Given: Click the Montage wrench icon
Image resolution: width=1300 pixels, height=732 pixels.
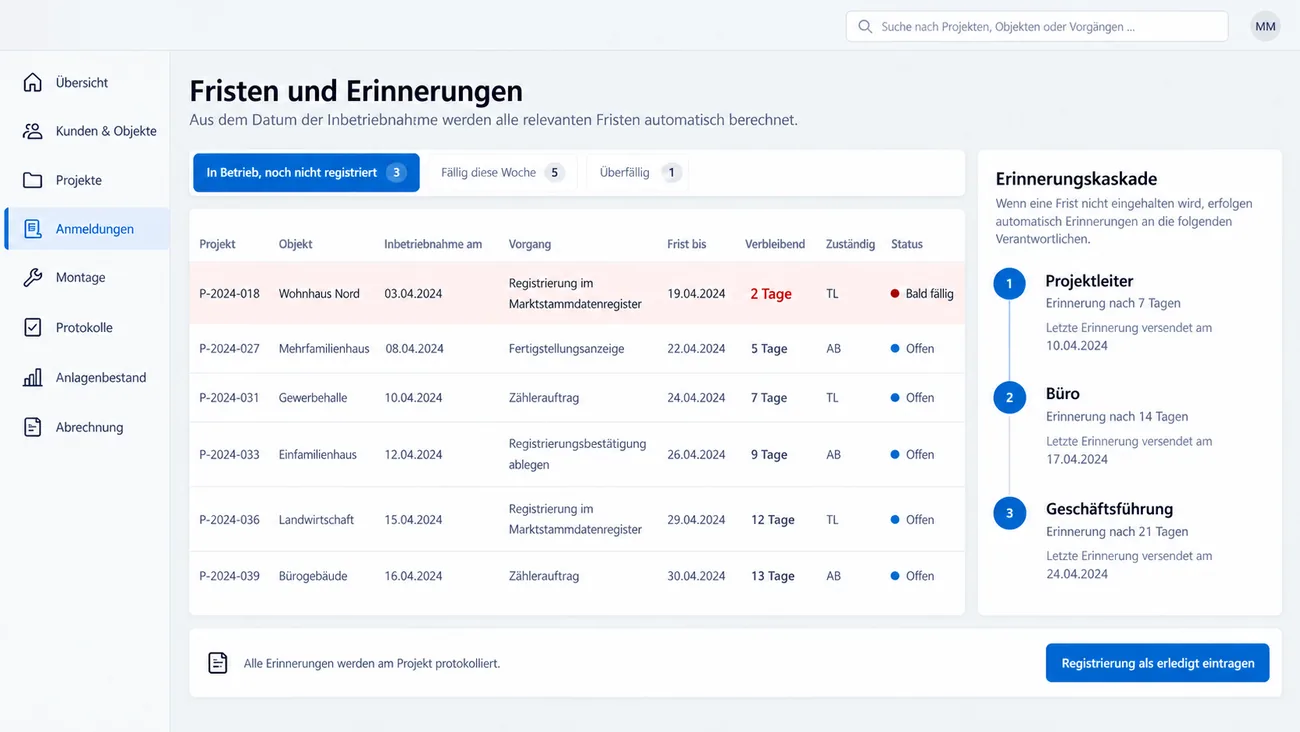Looking at the screenshot, I should click(x=33, y=277).
